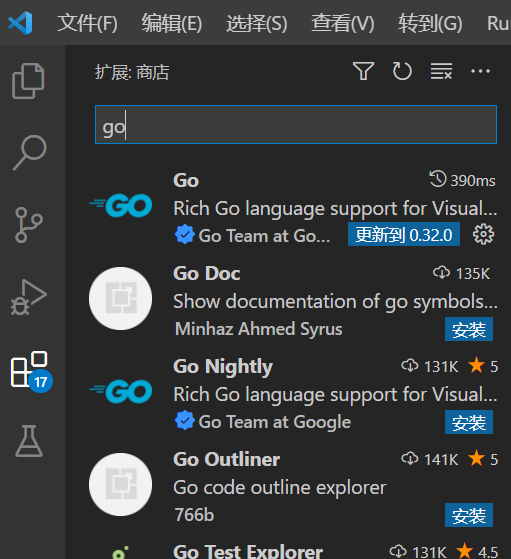Click the 扩展: 商店 panel title
511x559 pixels.
pyautogui.click(x=132, y=72)
